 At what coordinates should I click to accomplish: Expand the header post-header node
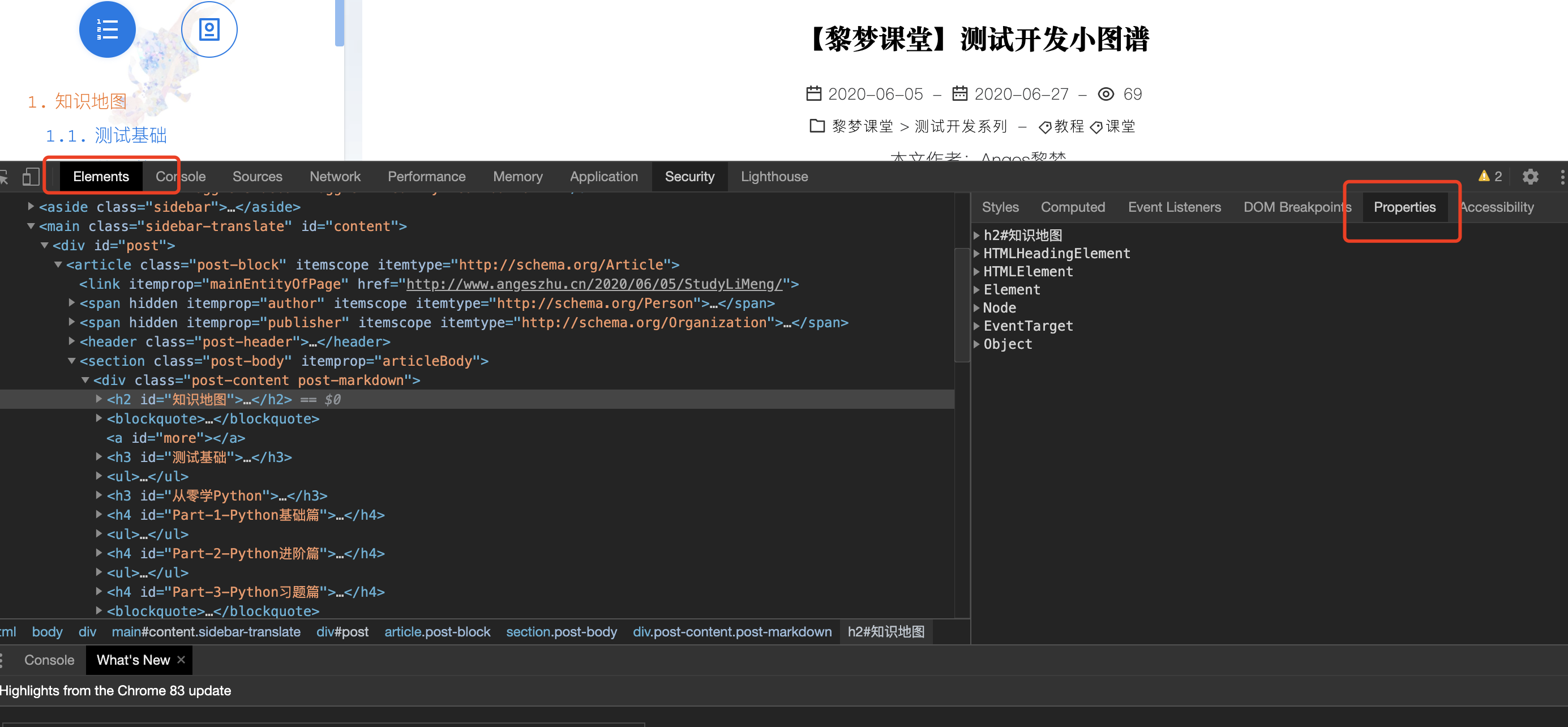[x=72, y=341]
